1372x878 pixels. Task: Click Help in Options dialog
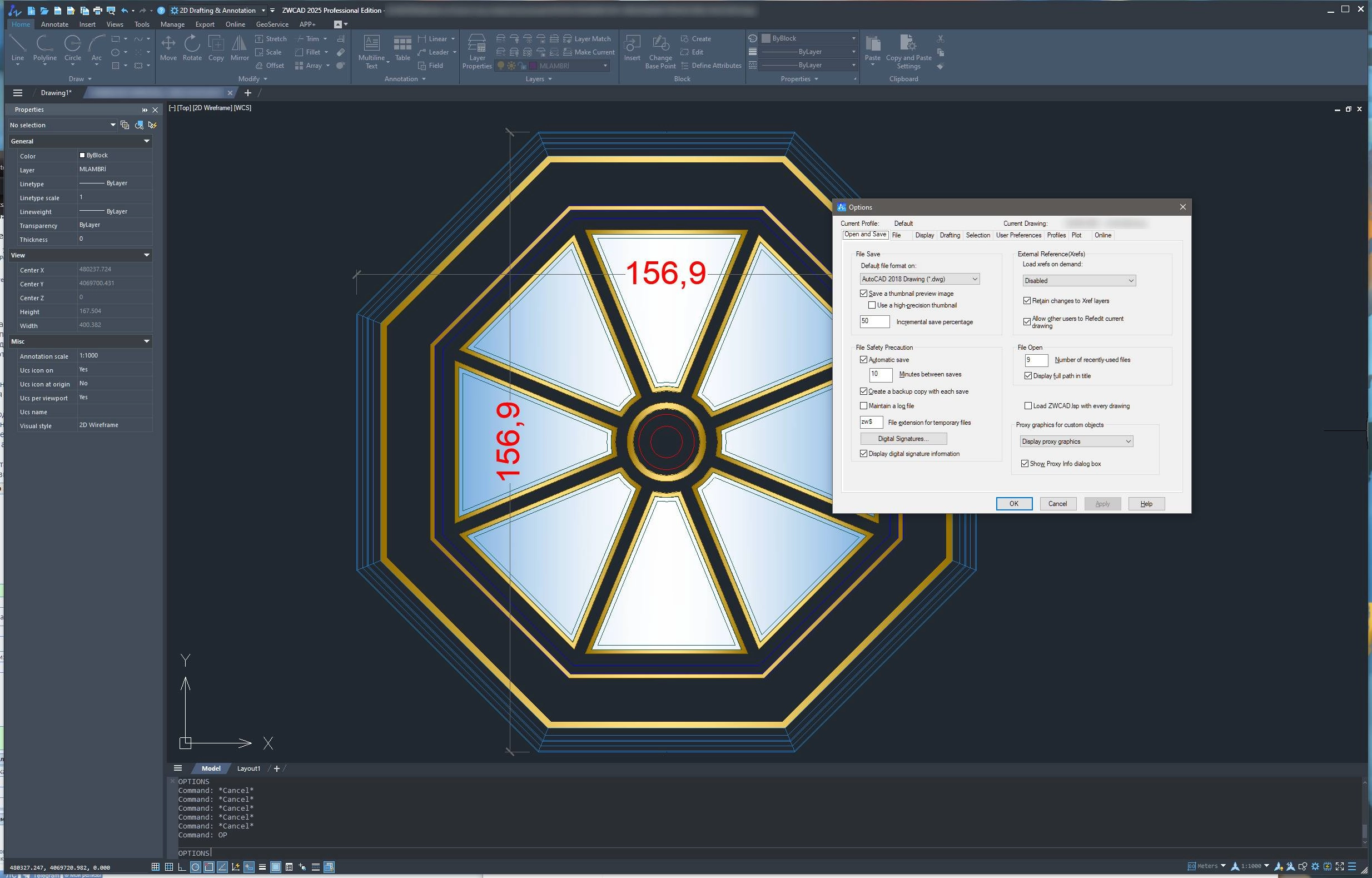(1146, 503)
